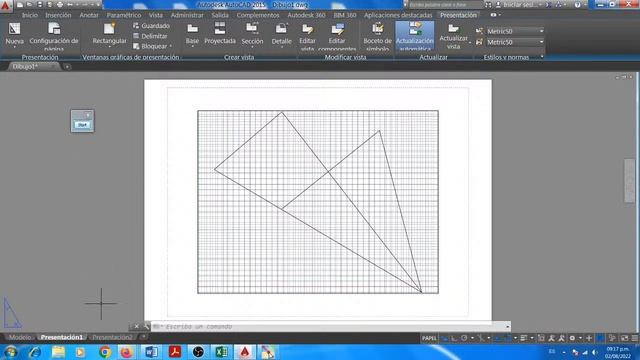This screenshot has height=360, width=640.
Task: Click Quick Access undo arrow
Action: (x=70, y=5)
